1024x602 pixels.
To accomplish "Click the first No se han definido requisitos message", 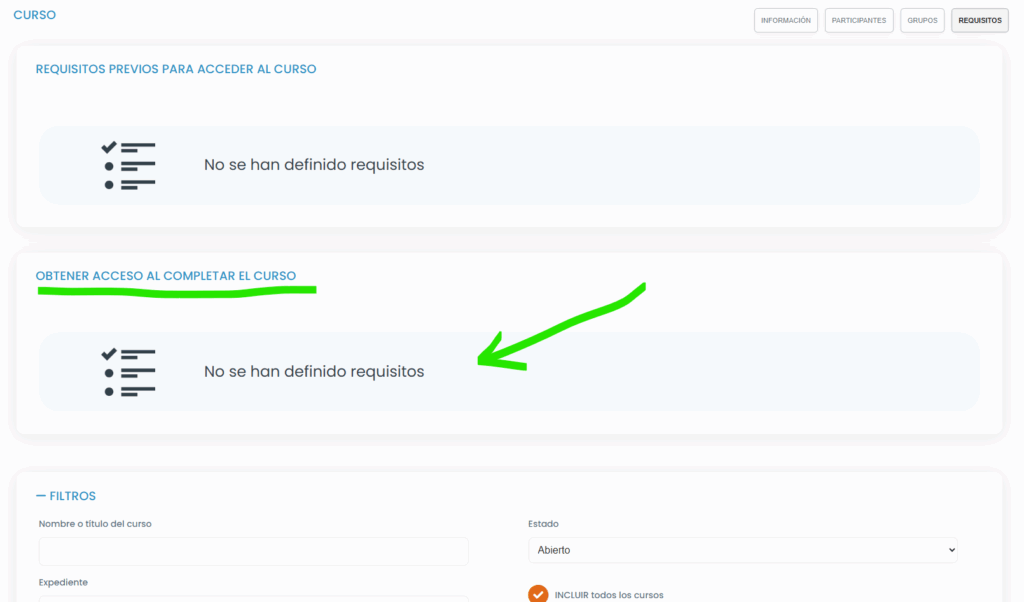I will (314, 165).
